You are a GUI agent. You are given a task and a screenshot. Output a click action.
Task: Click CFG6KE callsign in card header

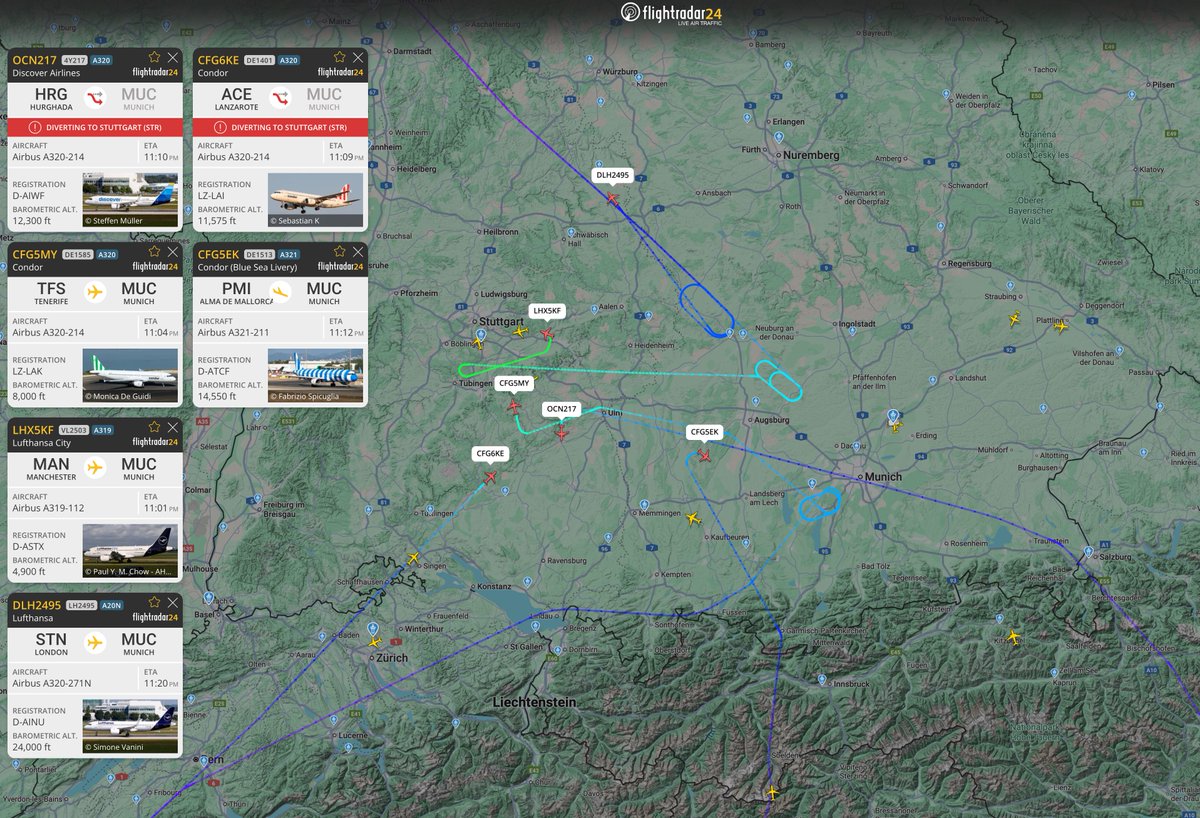[x=219, y=59]
